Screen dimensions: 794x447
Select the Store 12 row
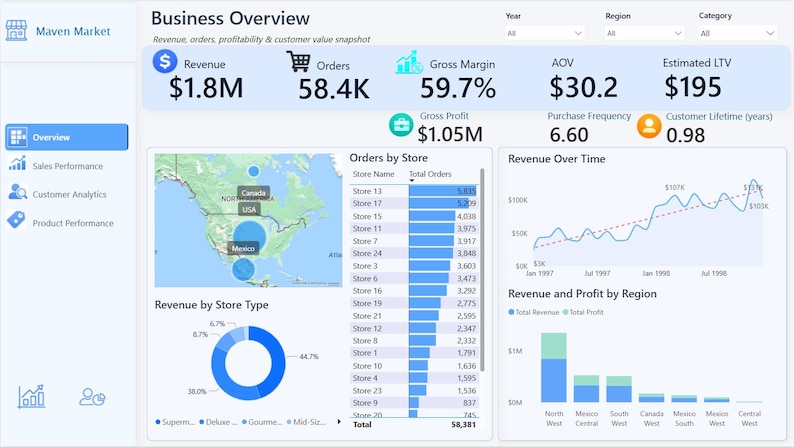[x=414, y=329]
